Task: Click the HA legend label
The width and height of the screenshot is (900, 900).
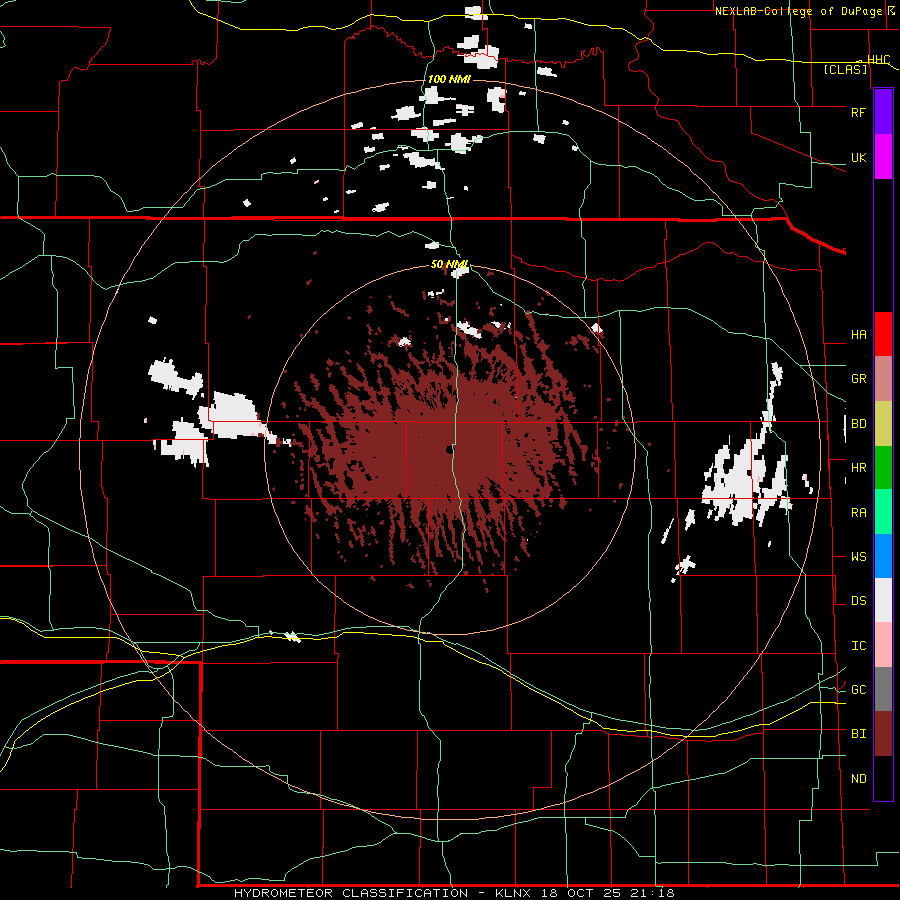Action: [858, 335]
